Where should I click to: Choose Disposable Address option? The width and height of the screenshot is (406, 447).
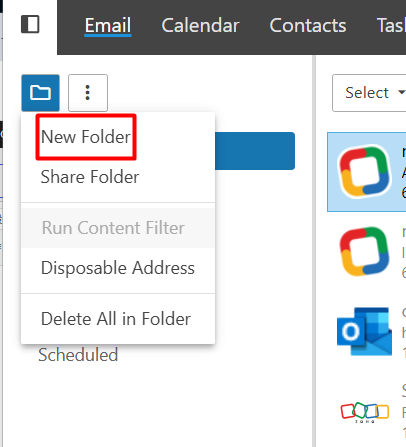coord(118,268)
